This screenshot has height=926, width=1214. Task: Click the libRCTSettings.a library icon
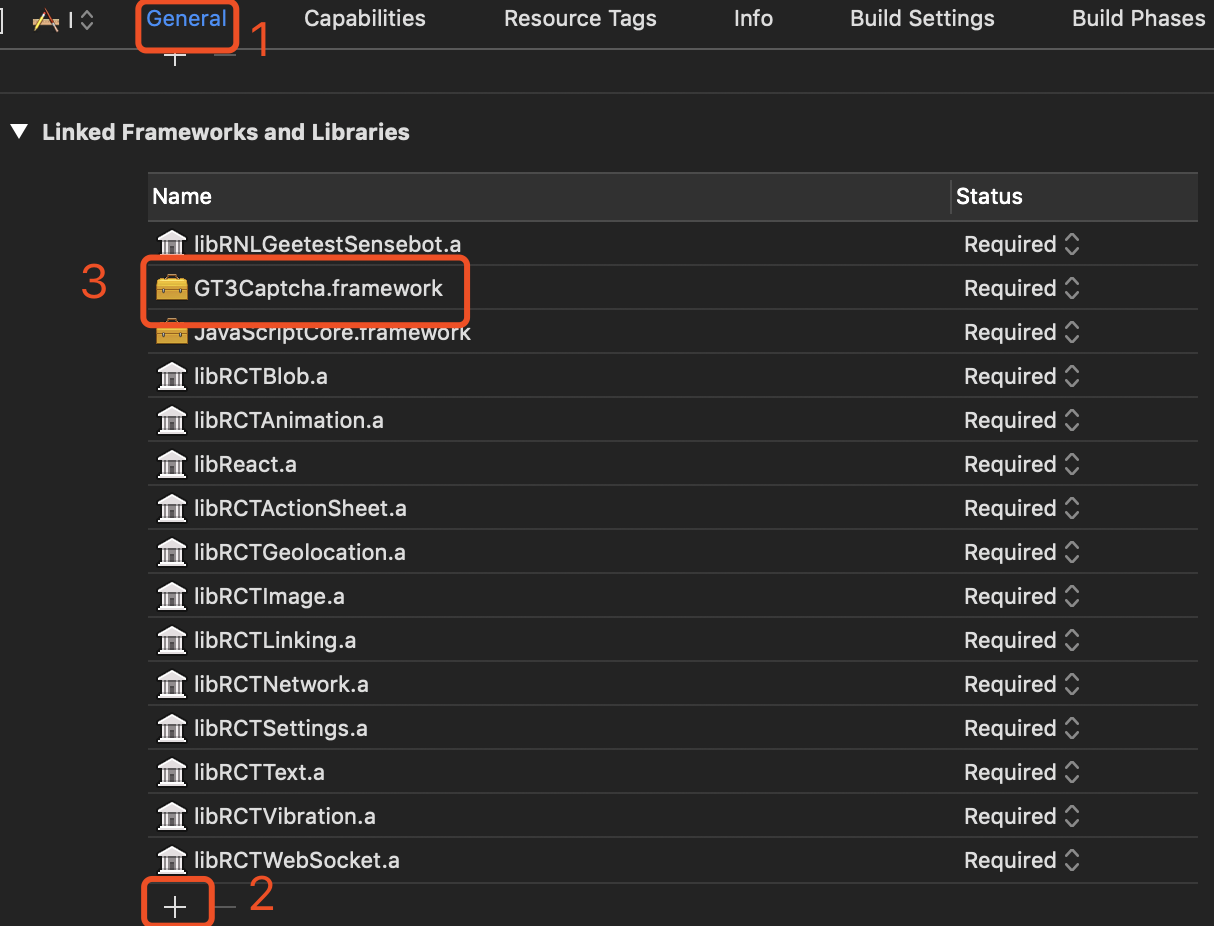(x=172, y=728)
